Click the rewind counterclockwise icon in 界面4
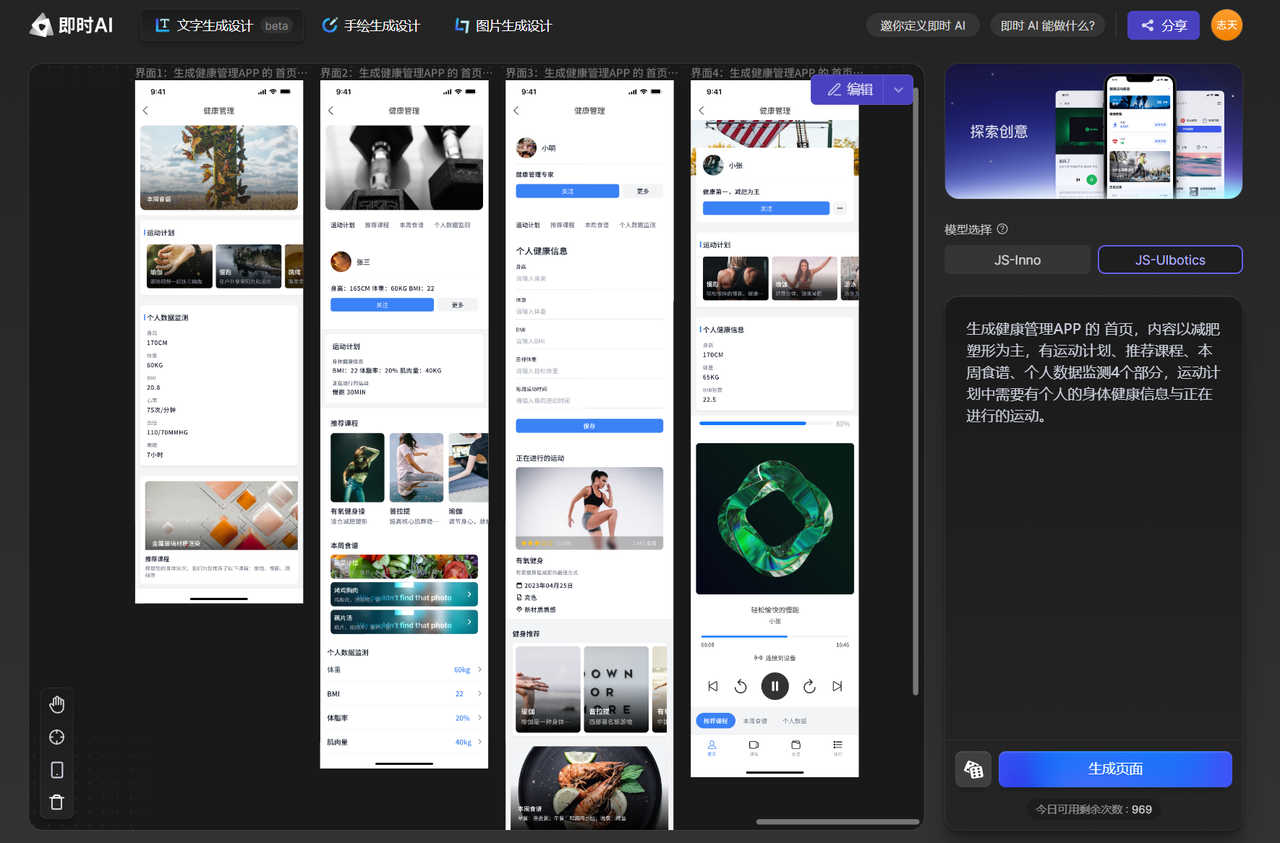The width and height of the screenshot is (1280, 843). (741, 686)
